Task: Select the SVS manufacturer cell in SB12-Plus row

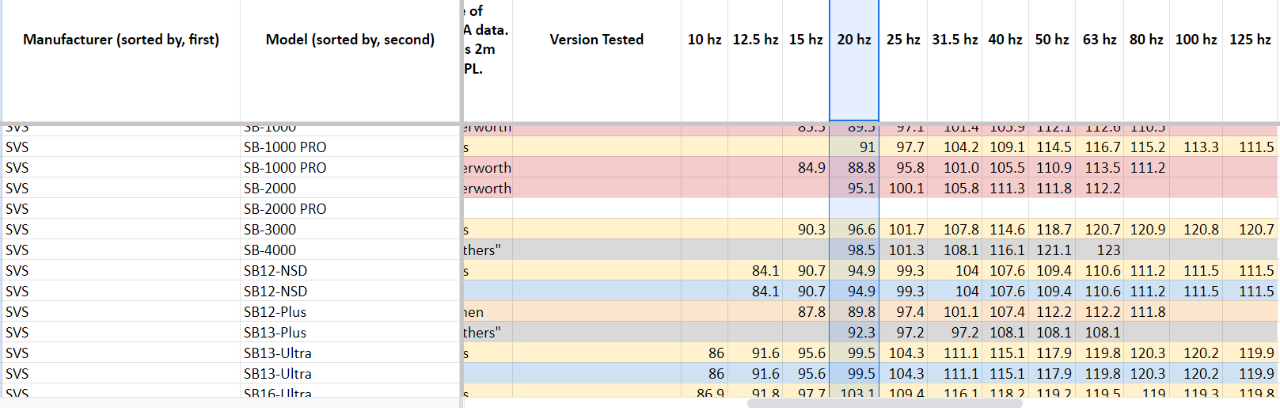Action: (x=121, y=312)
